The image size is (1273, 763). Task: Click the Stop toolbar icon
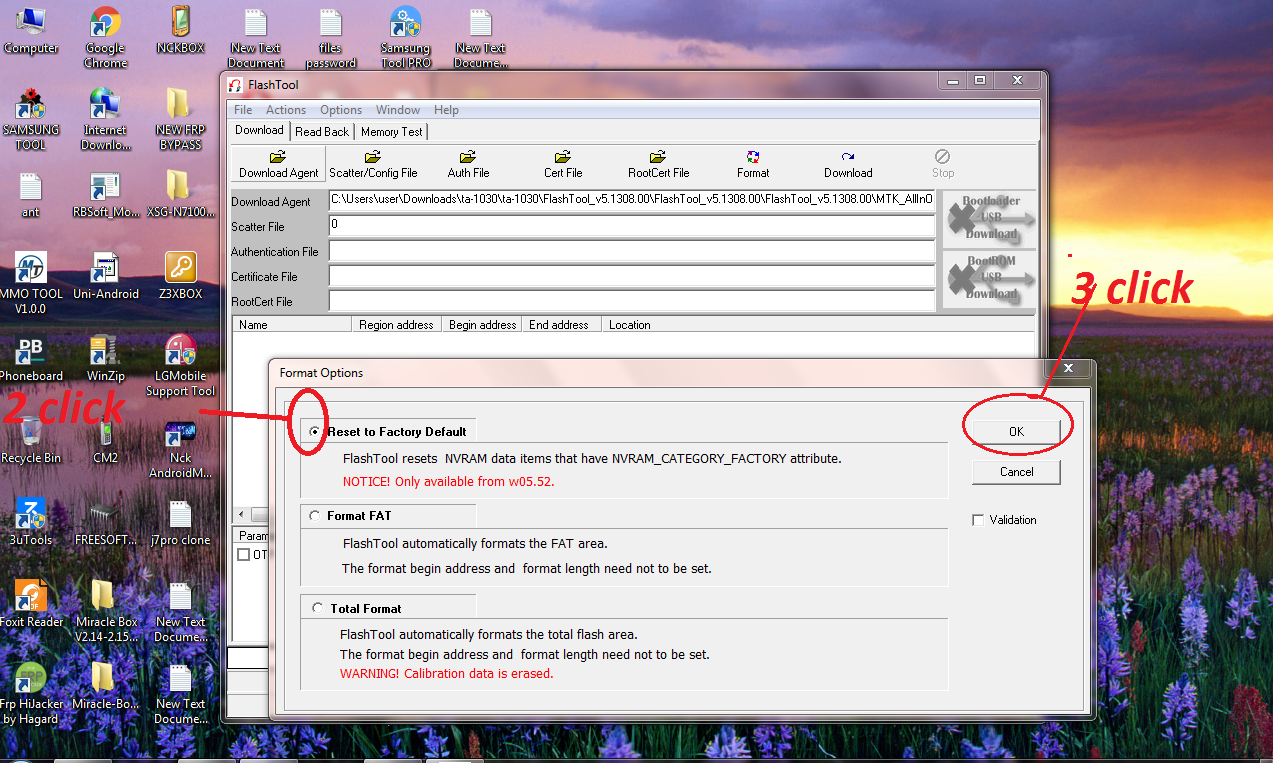tap(943, 157)
